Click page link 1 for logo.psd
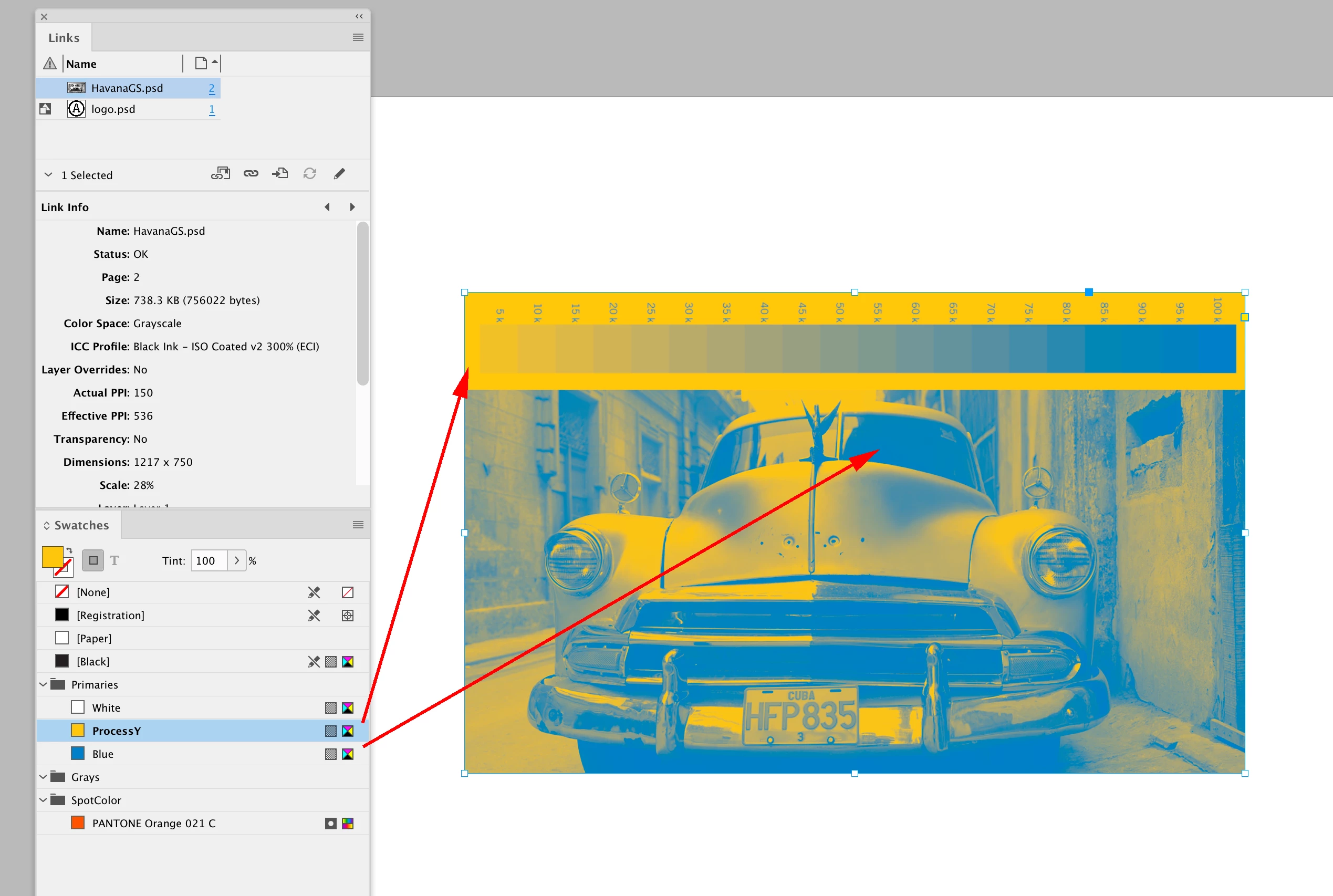 (212, 109)
